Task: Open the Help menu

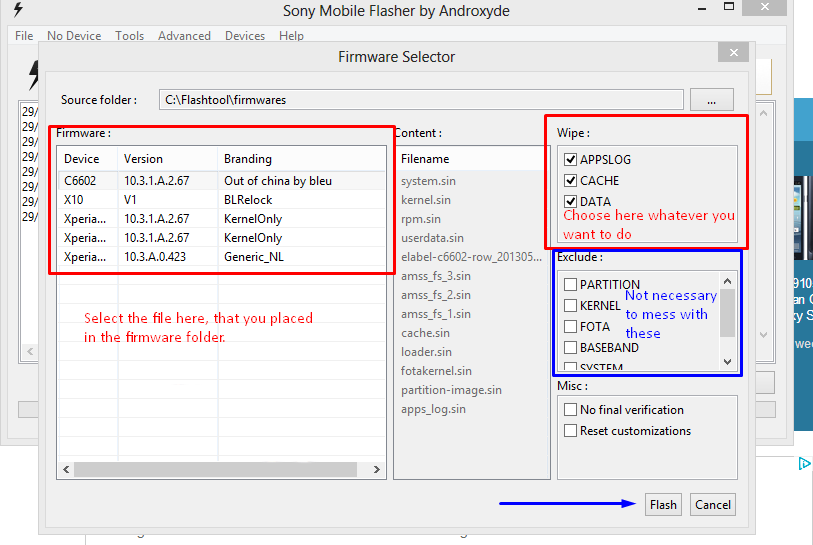Action: pyautogui.click(x=291, y=36)
